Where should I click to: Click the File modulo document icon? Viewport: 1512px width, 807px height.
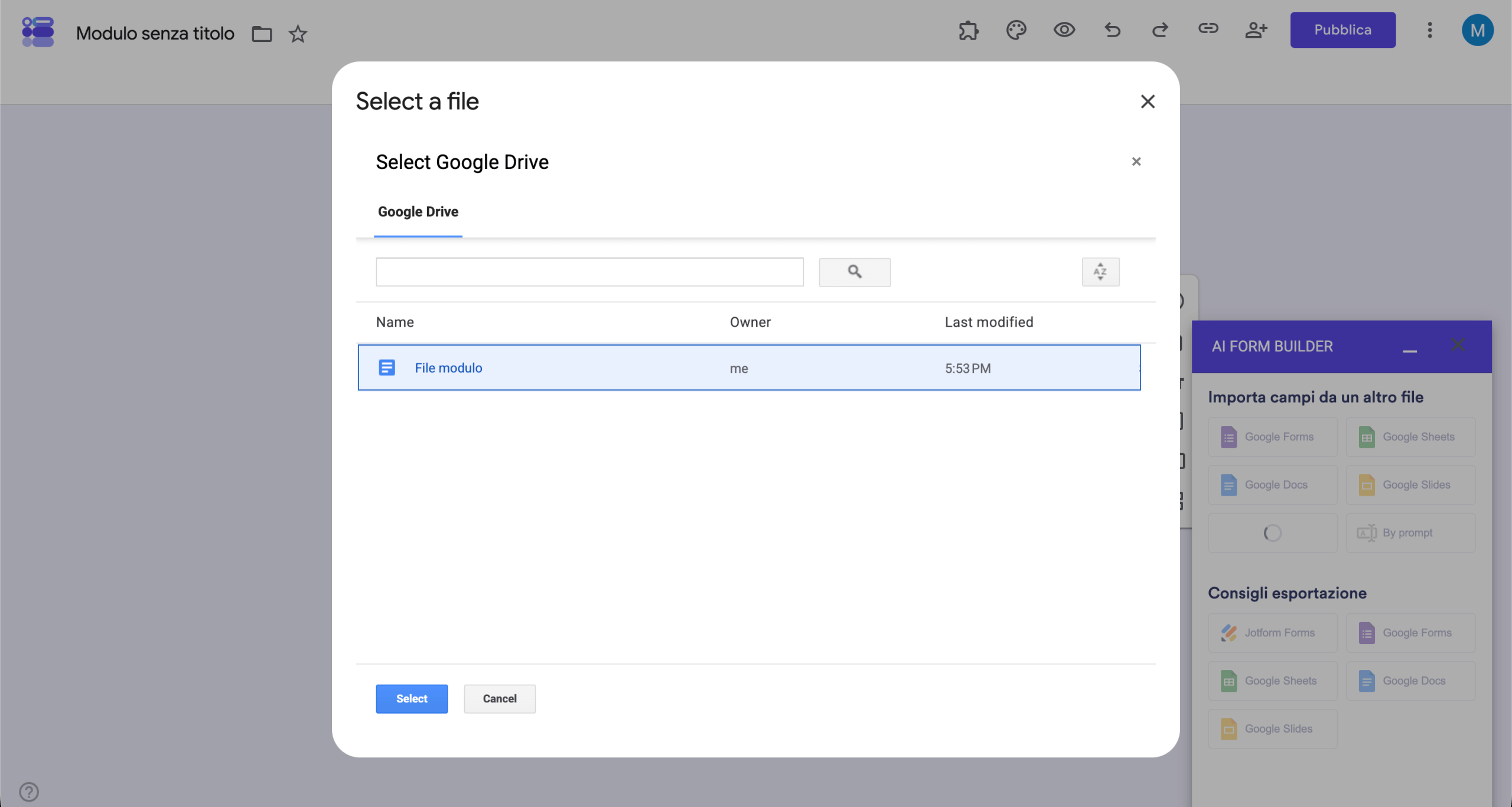click(x=387, y=367)
